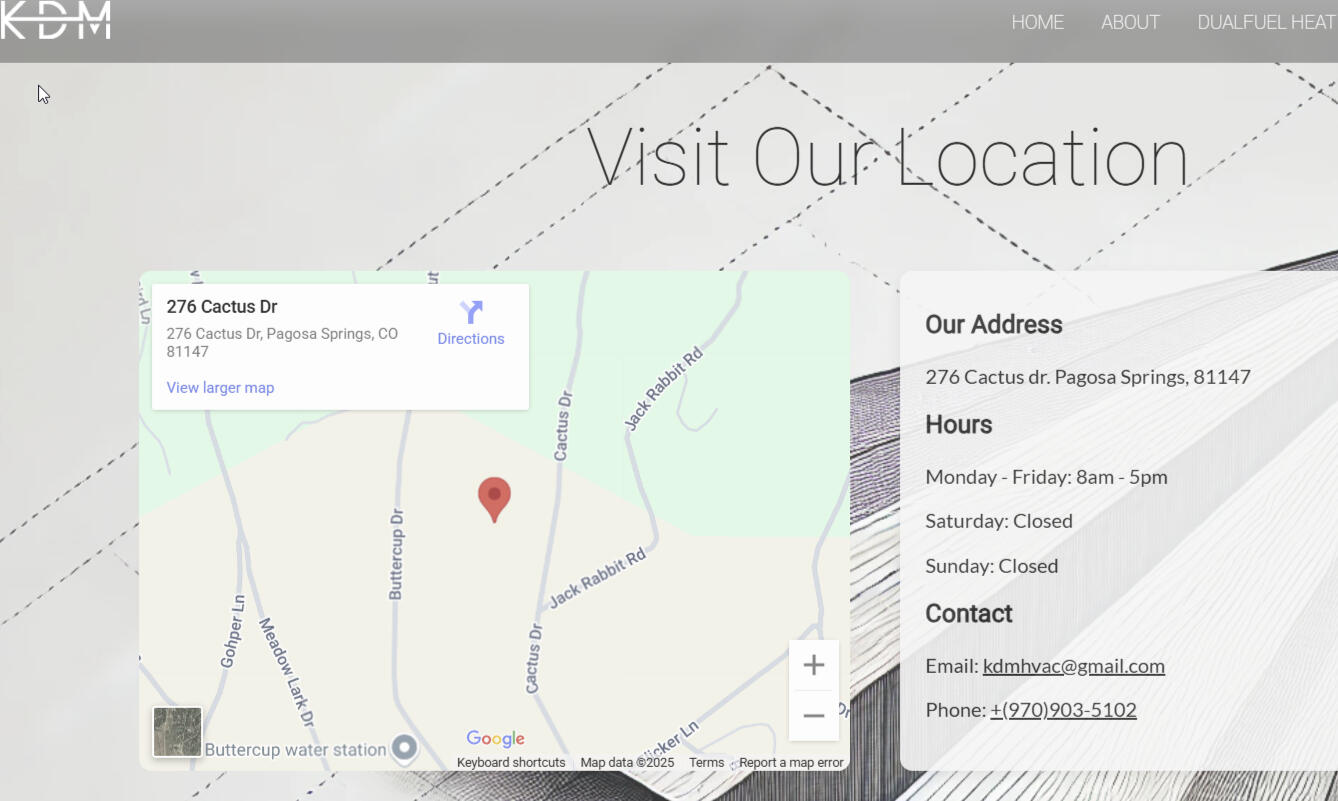Zoom out the map with the minus button
The width and height of the screenshot is (1338, 801).
[x=813, y=716]
